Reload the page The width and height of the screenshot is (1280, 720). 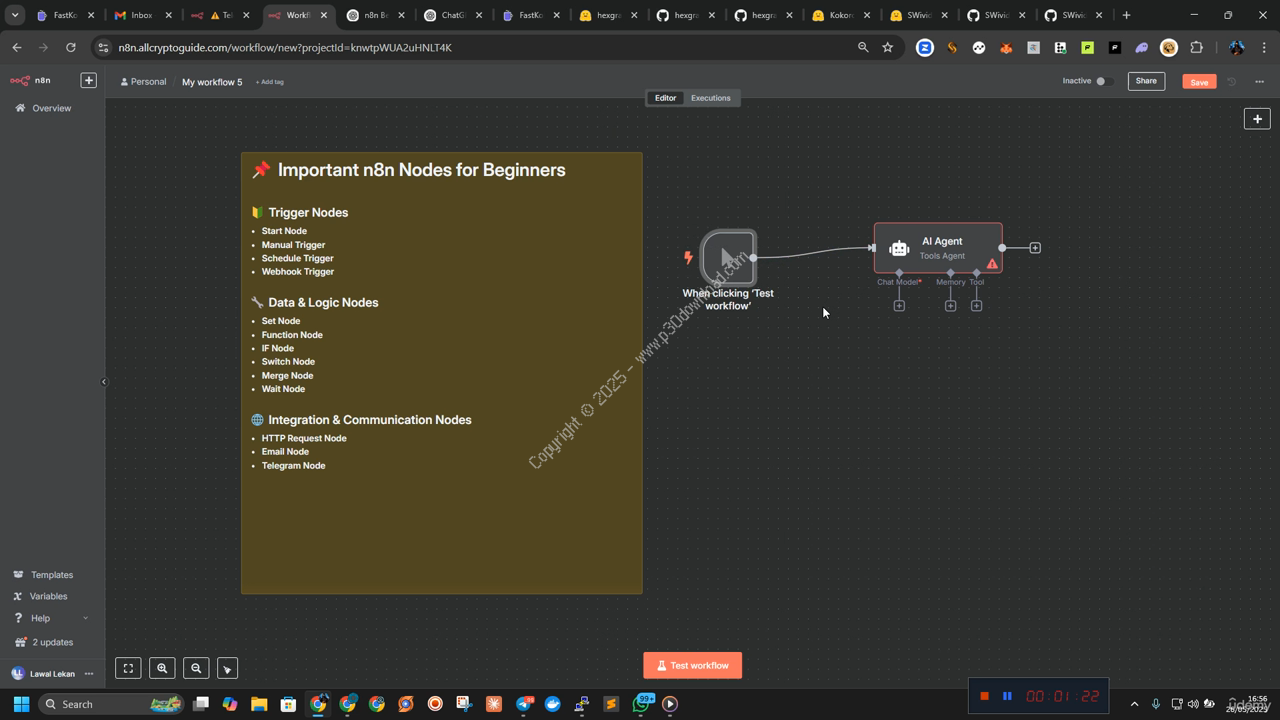pyautogui.click(x=70, y=47)
